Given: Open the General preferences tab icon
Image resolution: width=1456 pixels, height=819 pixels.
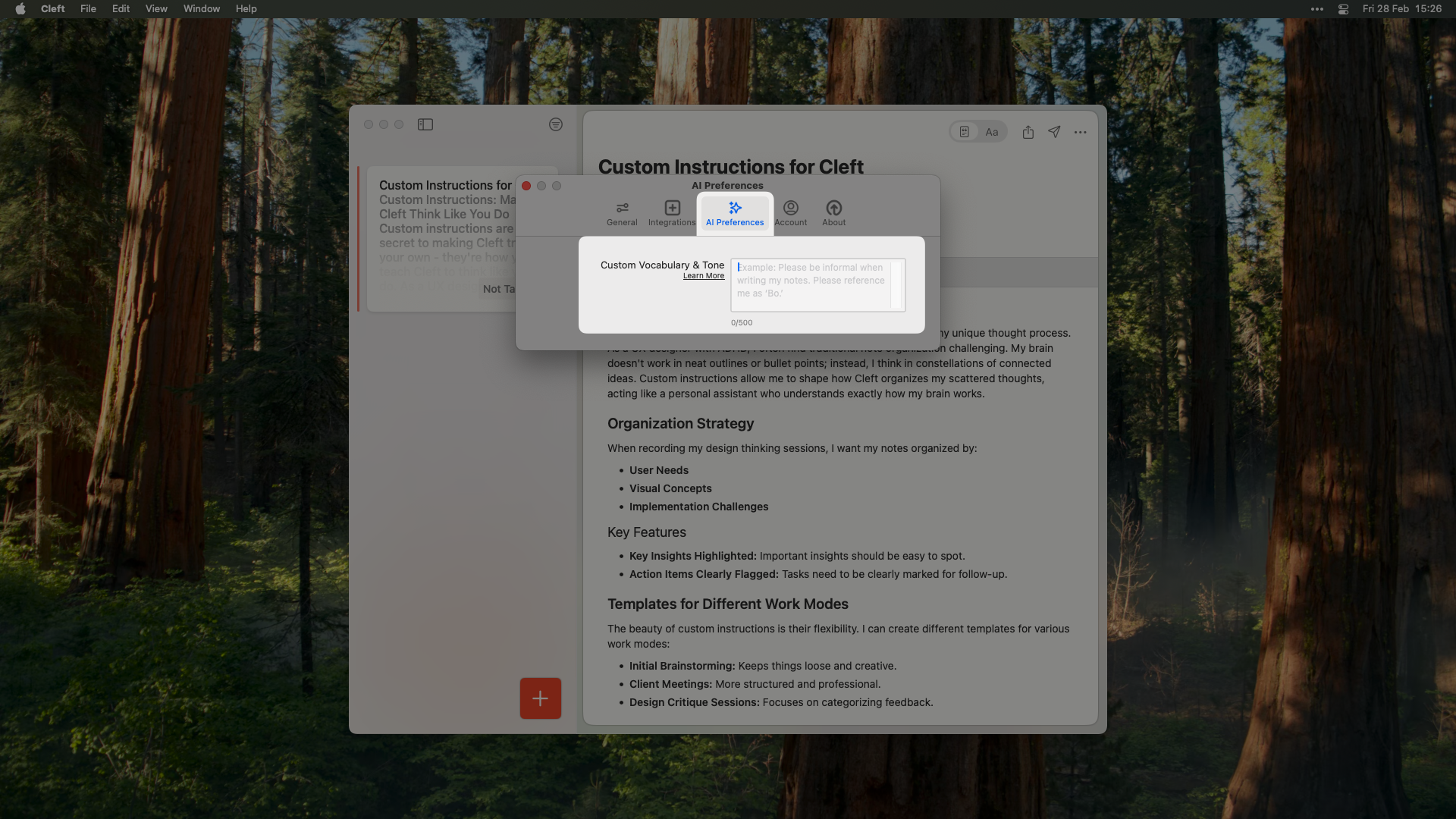Looking at the screenshot, I should [x=621, y=213].
